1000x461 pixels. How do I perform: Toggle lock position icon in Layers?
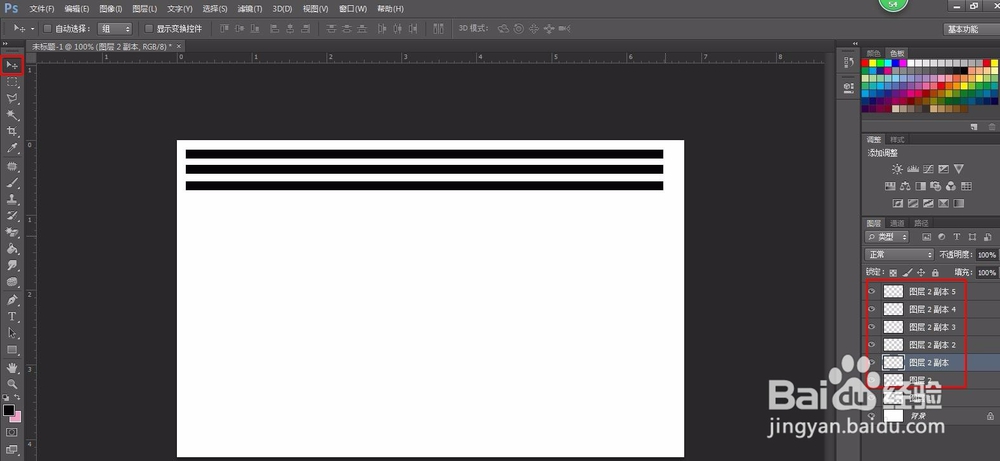921,272
